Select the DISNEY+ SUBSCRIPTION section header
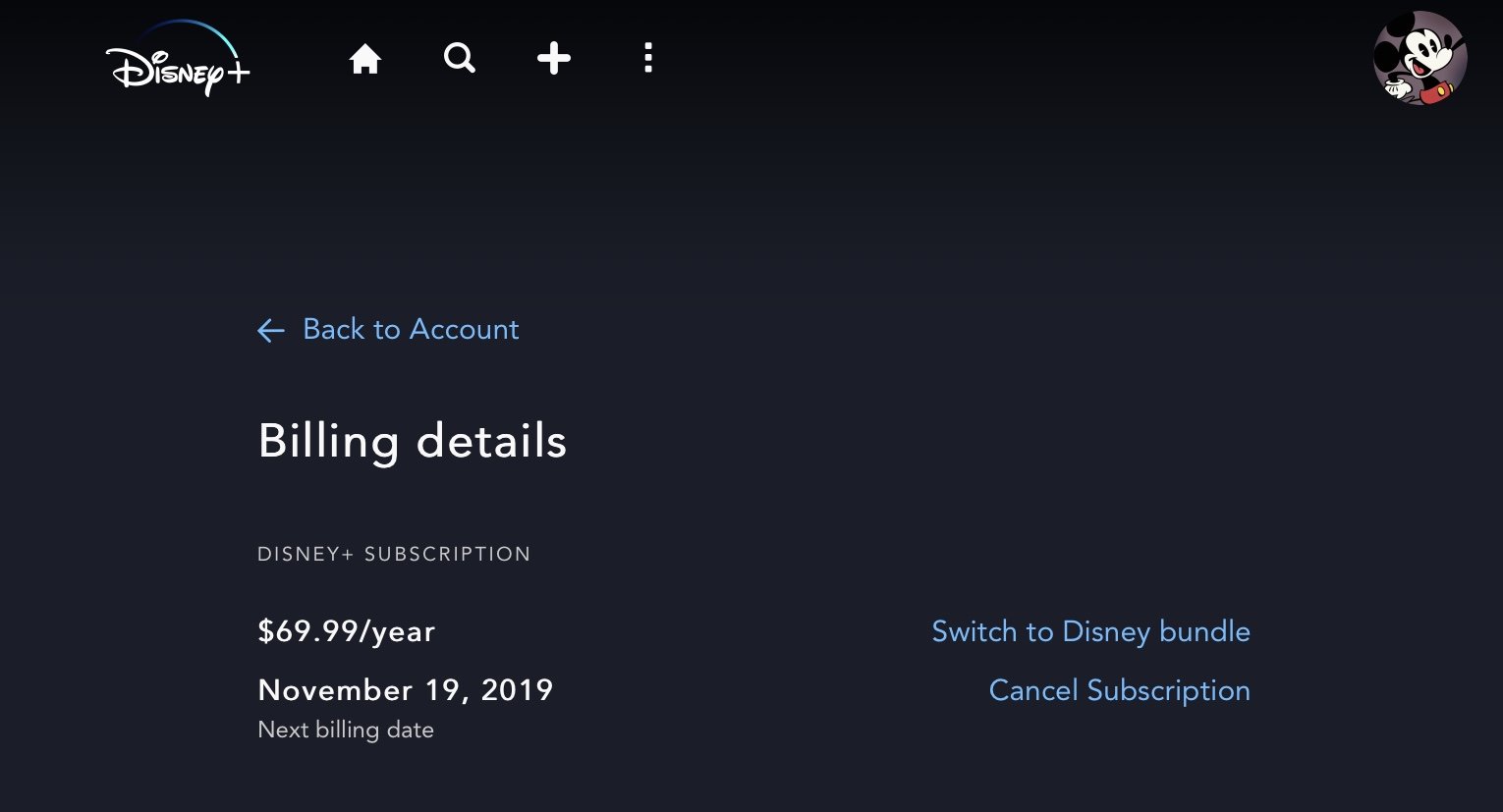Screen dimensions: 1503x812 (x=394, y=554)
